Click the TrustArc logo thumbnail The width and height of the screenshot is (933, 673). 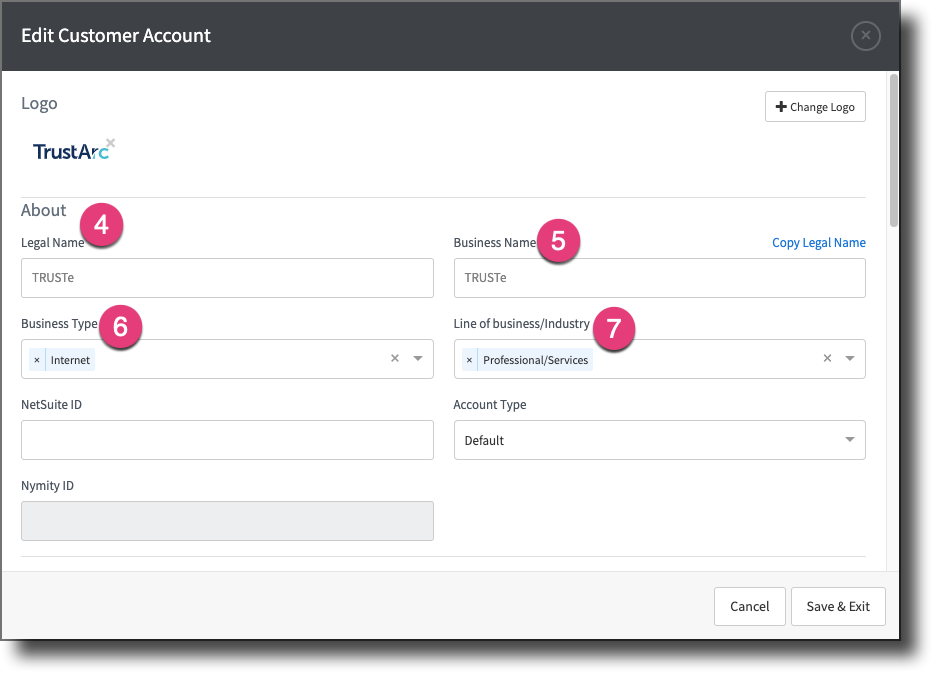pyautogui.click(x=70, y=152)
